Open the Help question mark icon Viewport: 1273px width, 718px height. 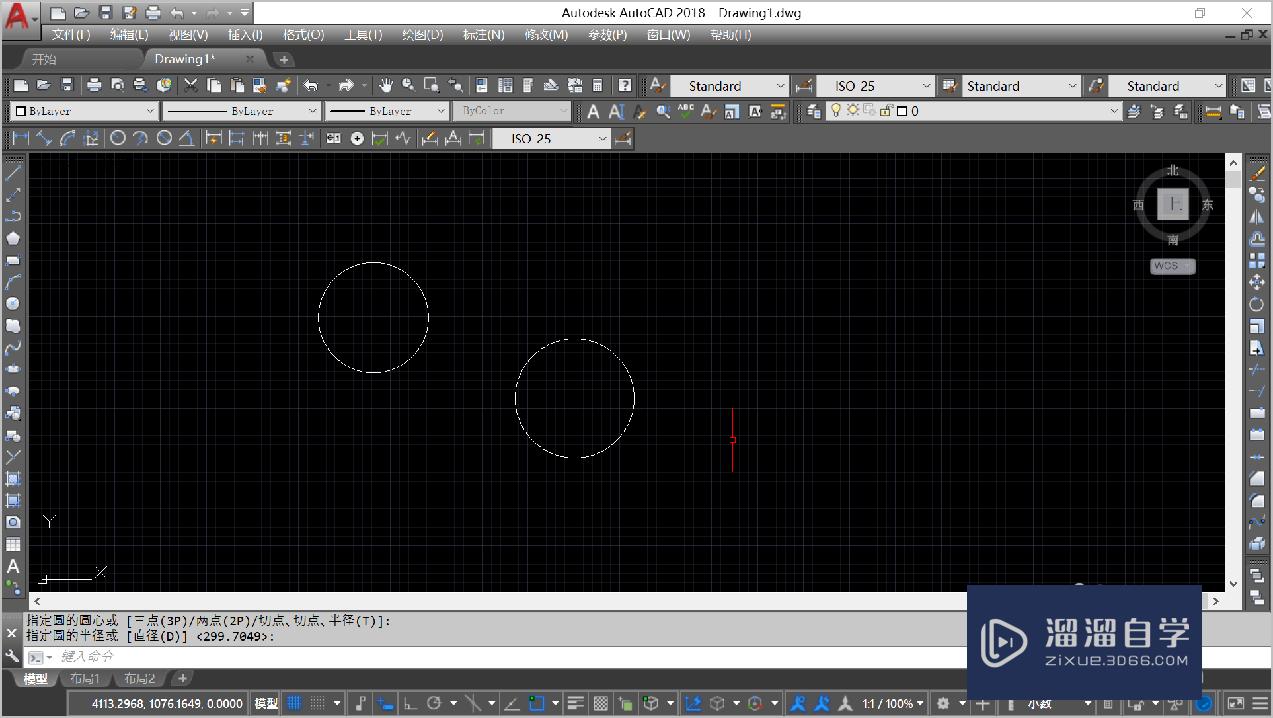624,86
